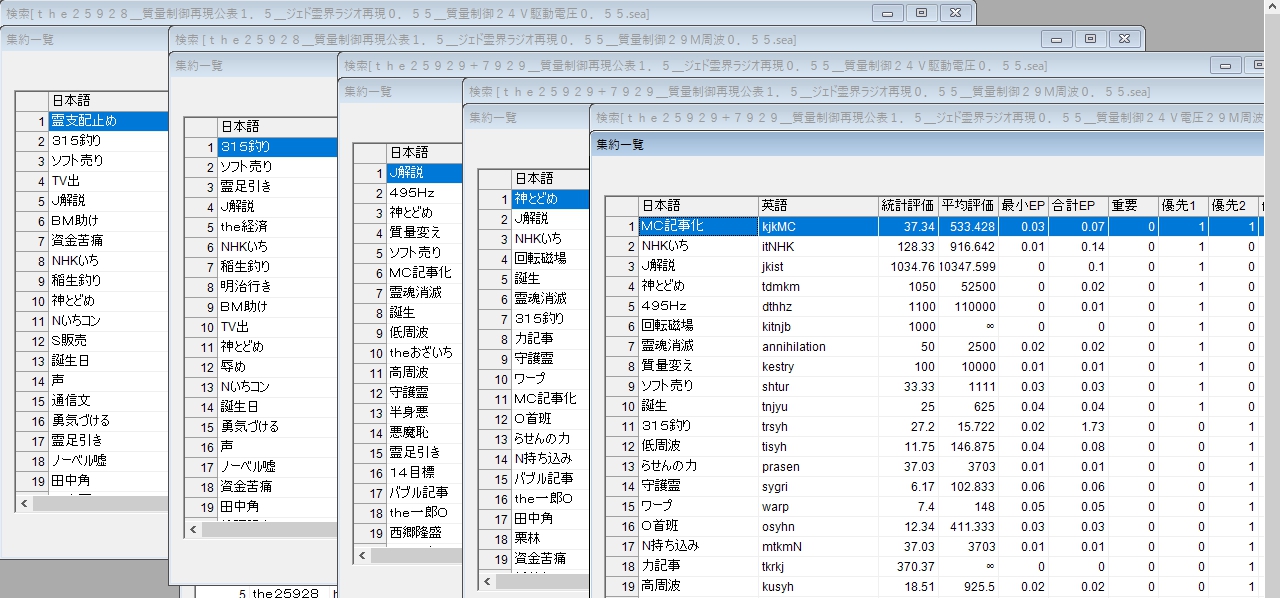The image size is (1280, 598).
Task: Select the kjkMC cell in row 1
Action: tap(816, 226)
